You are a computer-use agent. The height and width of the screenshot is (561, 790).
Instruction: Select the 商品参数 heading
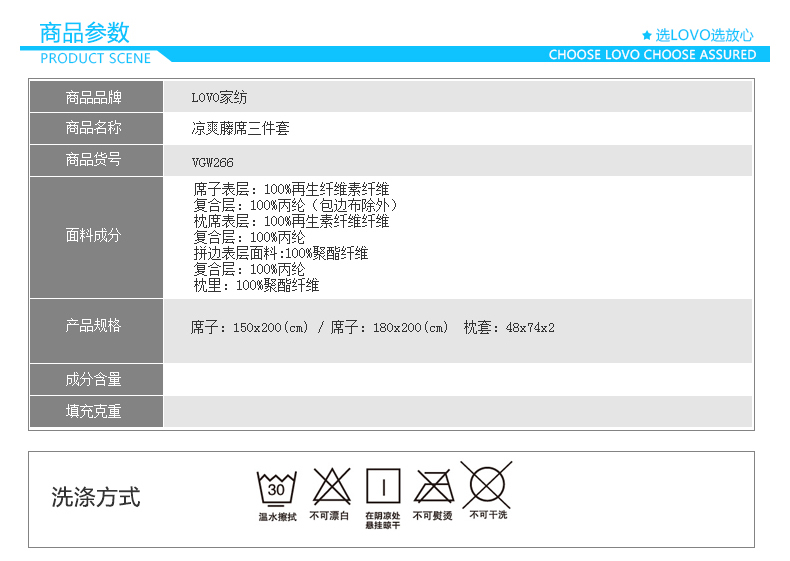pos(84,32)
